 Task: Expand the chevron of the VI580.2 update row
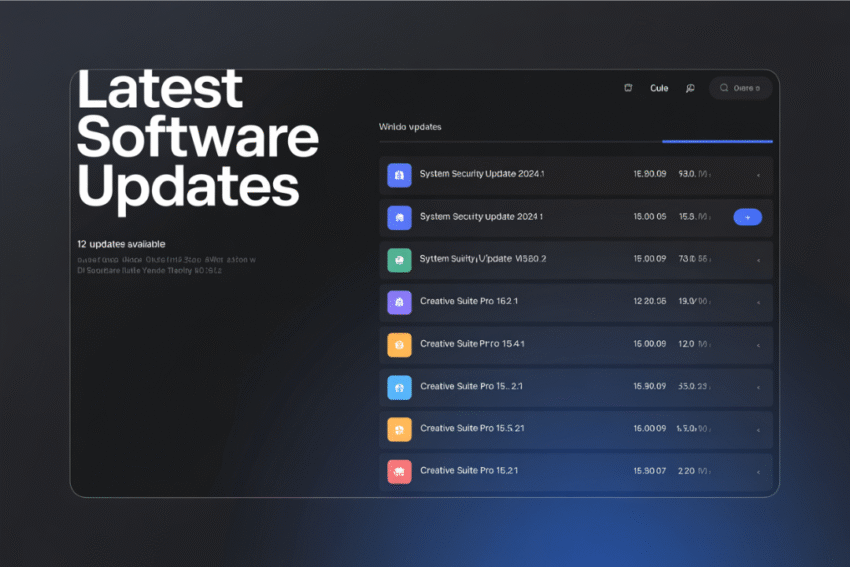758,261
